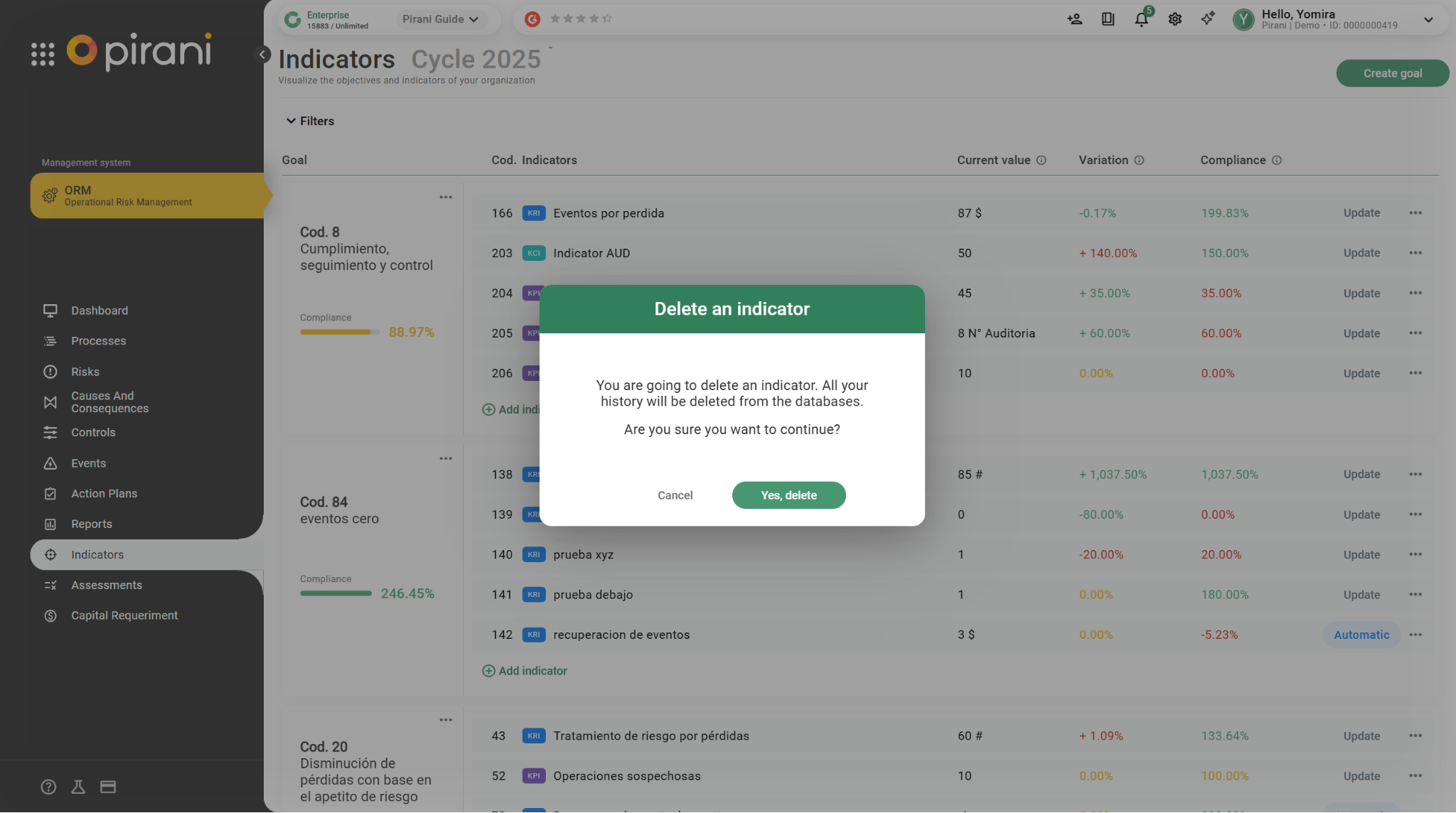Click the sparkle AI icon in the top bar
Screen dimensions: 1456x813
tap(1208, 18)
